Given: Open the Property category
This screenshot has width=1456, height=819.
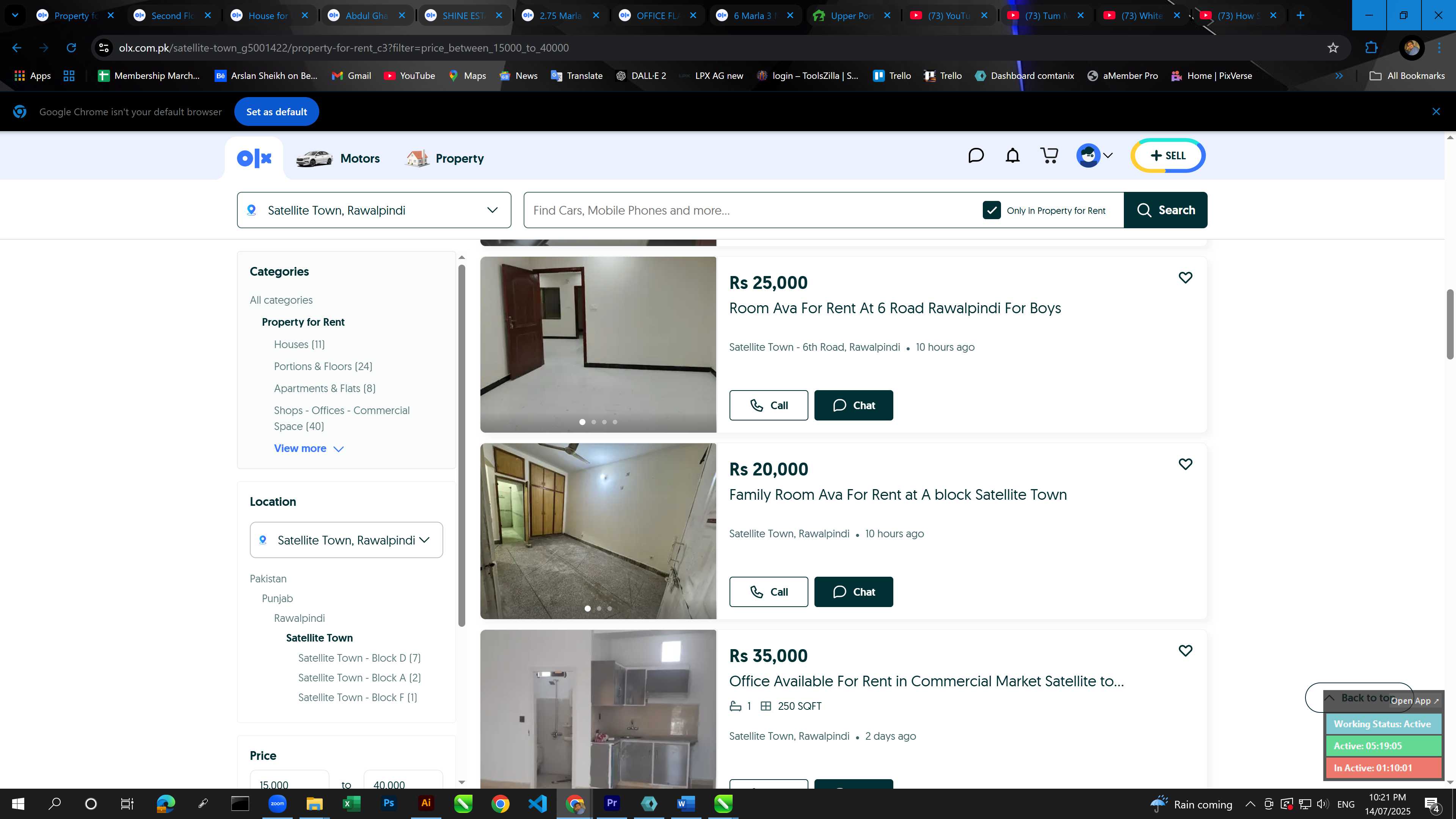Looking at the screenshot, I should [445, 159].
